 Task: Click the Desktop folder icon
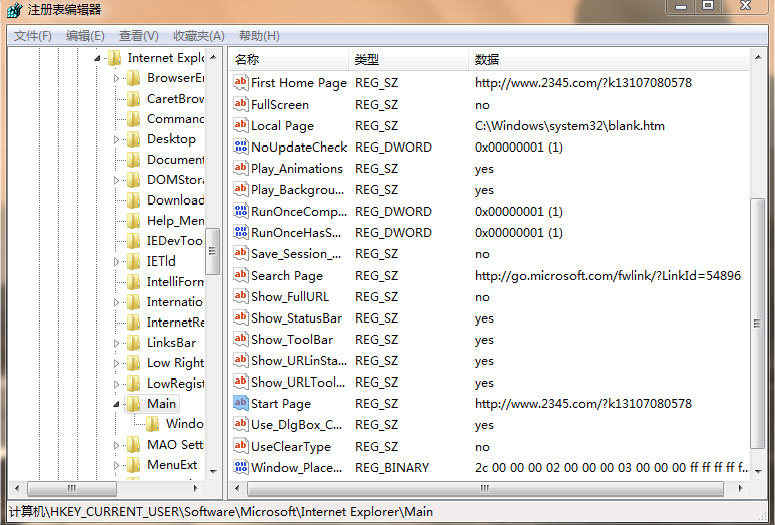pos(133,139)
